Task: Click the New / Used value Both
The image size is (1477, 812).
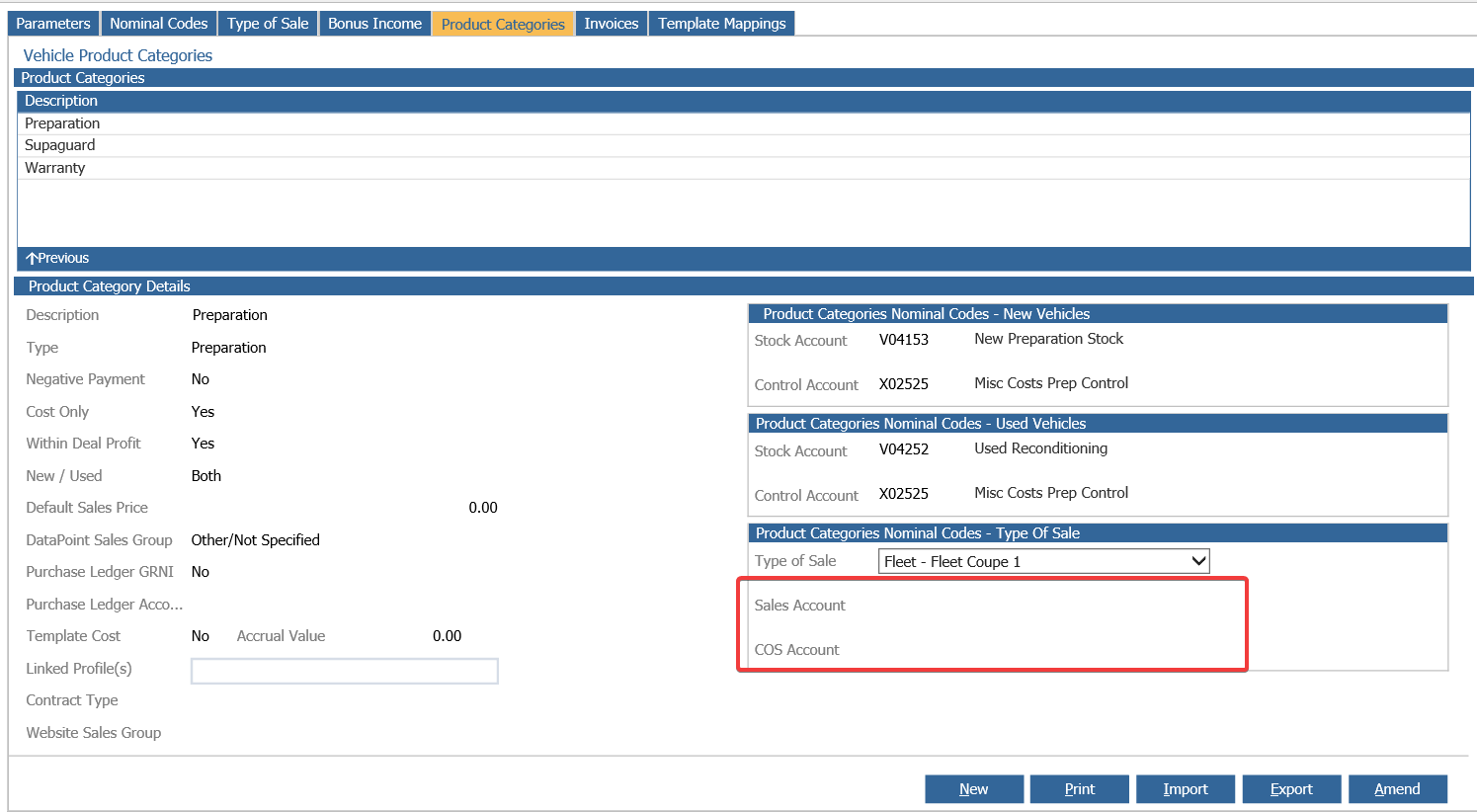Action: 206,476
